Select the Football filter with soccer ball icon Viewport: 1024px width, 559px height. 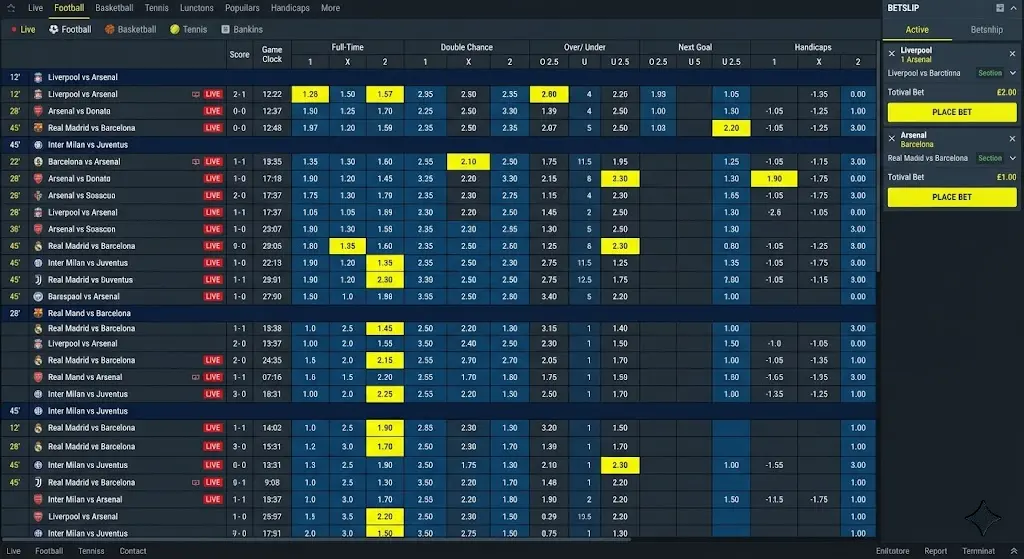click(70, 29)
